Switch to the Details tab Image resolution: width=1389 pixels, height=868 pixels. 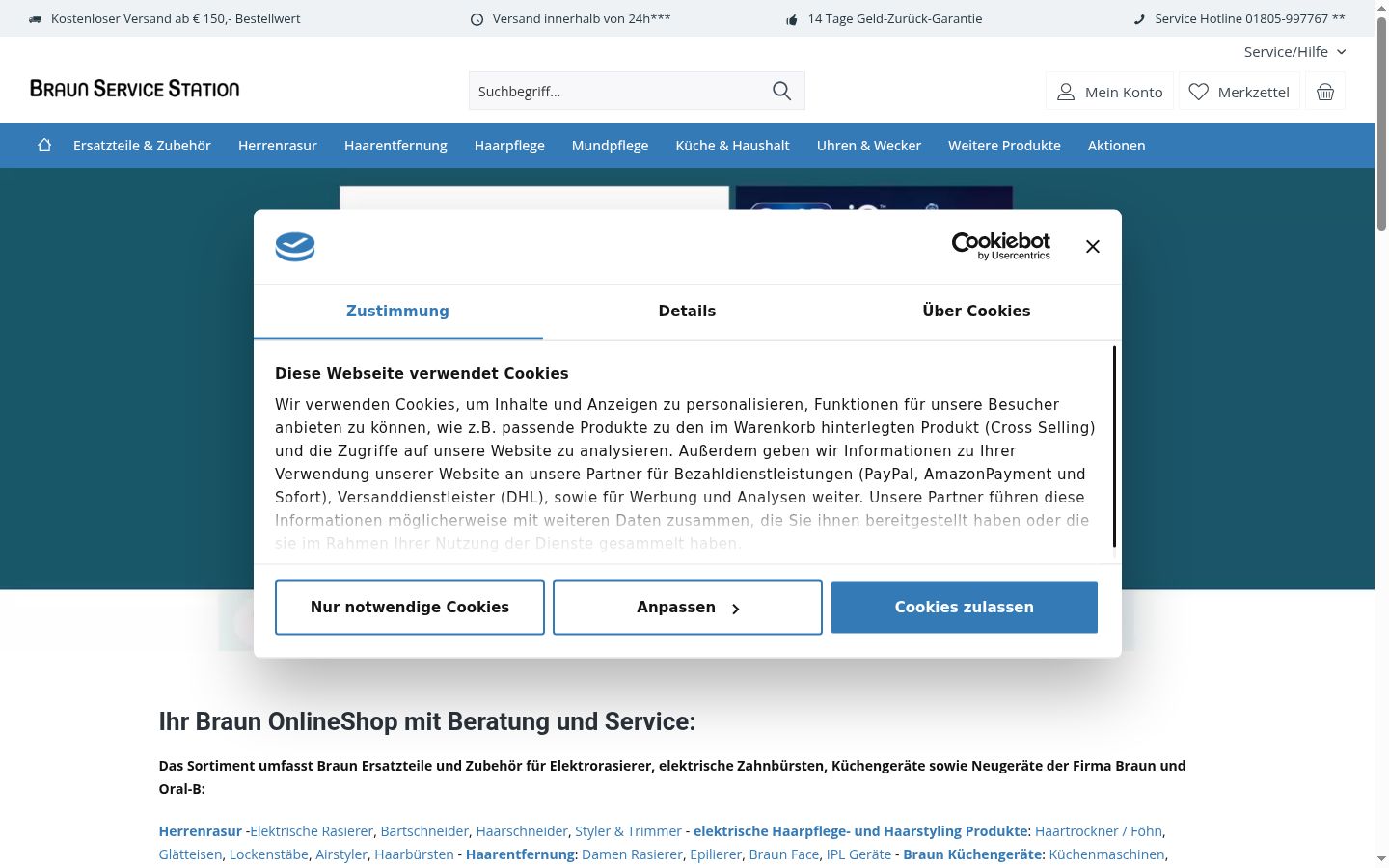(687, 311)
